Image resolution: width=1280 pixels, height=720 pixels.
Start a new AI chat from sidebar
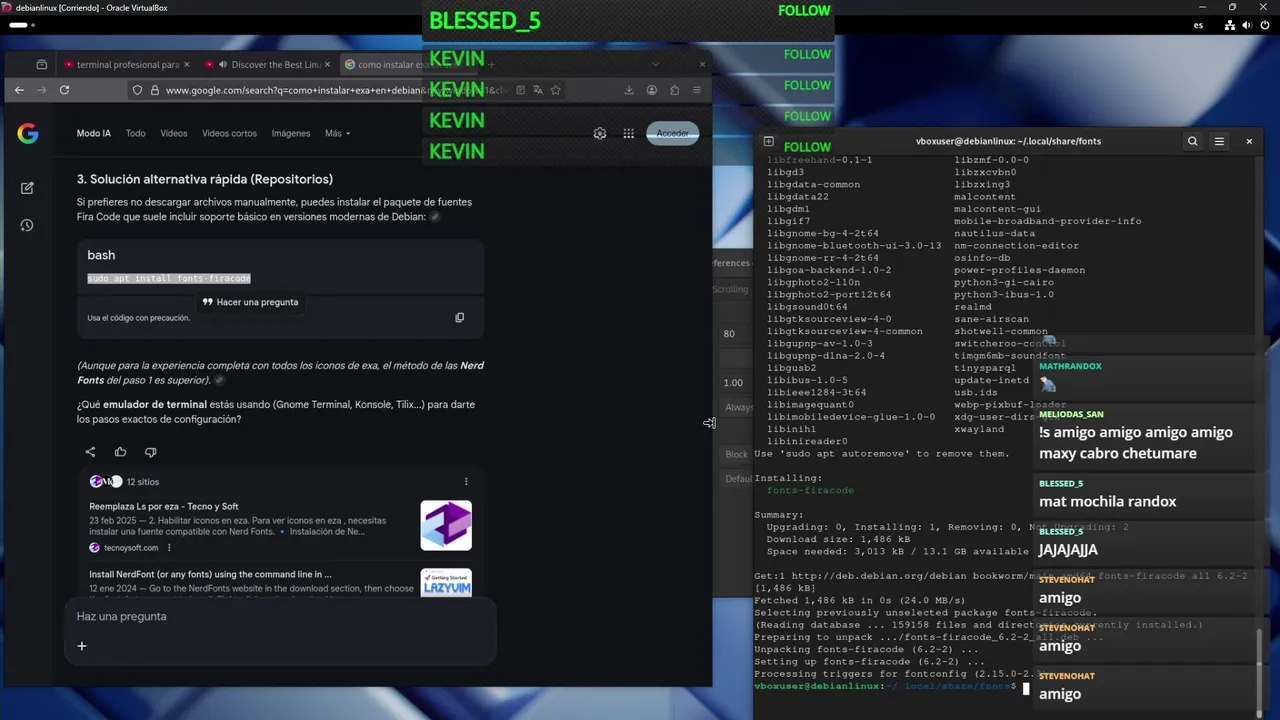coord(27,188)
